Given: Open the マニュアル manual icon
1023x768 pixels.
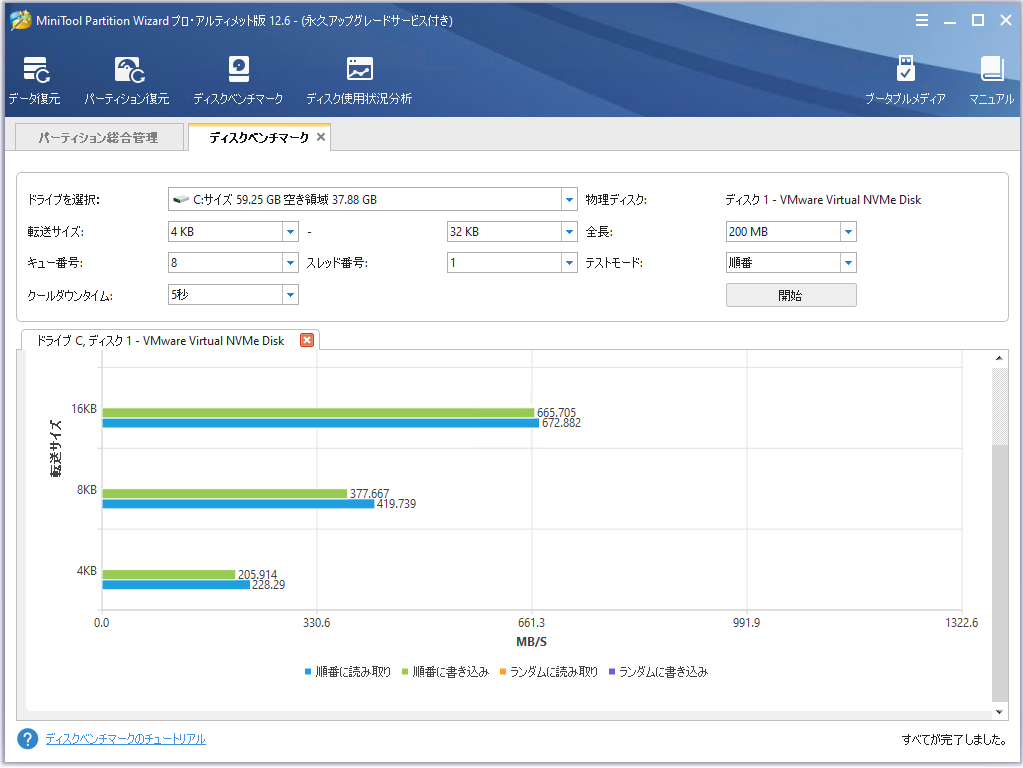Looking at the screenshot, I should coord(991,81).
